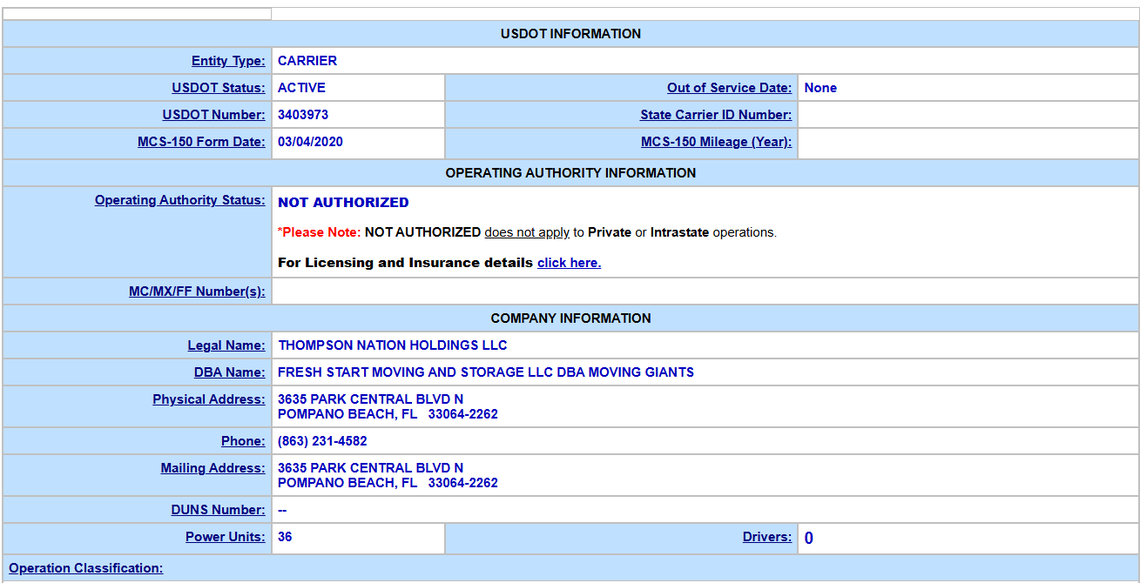The width and height of the screenshot is (1140, 583).
Task: Click the does not apply underlined text
Action: point(527,232)
